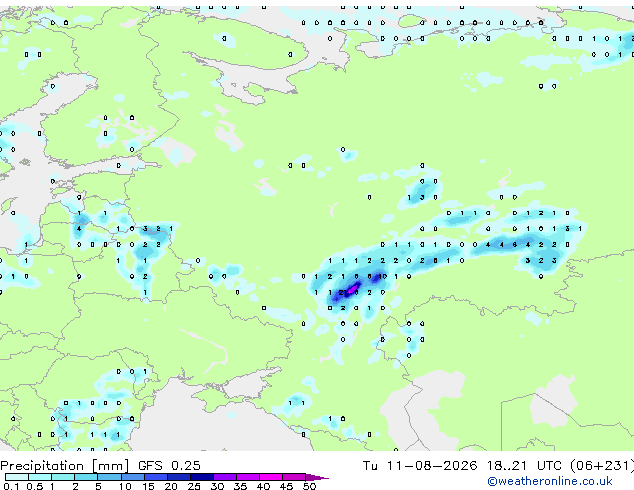Click the '25' legend tick label
634x490 pixels.
point(194,486)
